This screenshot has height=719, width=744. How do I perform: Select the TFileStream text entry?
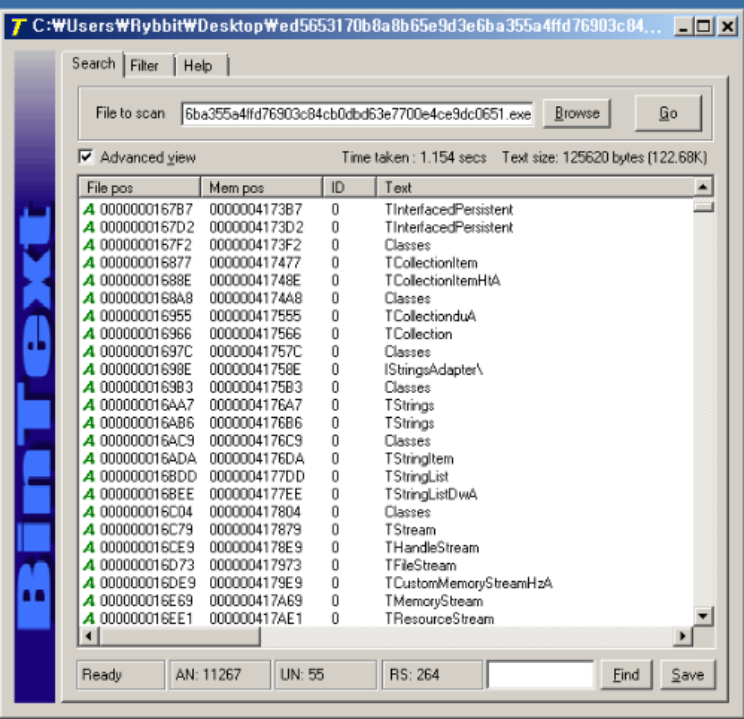[x=420, y=565]
